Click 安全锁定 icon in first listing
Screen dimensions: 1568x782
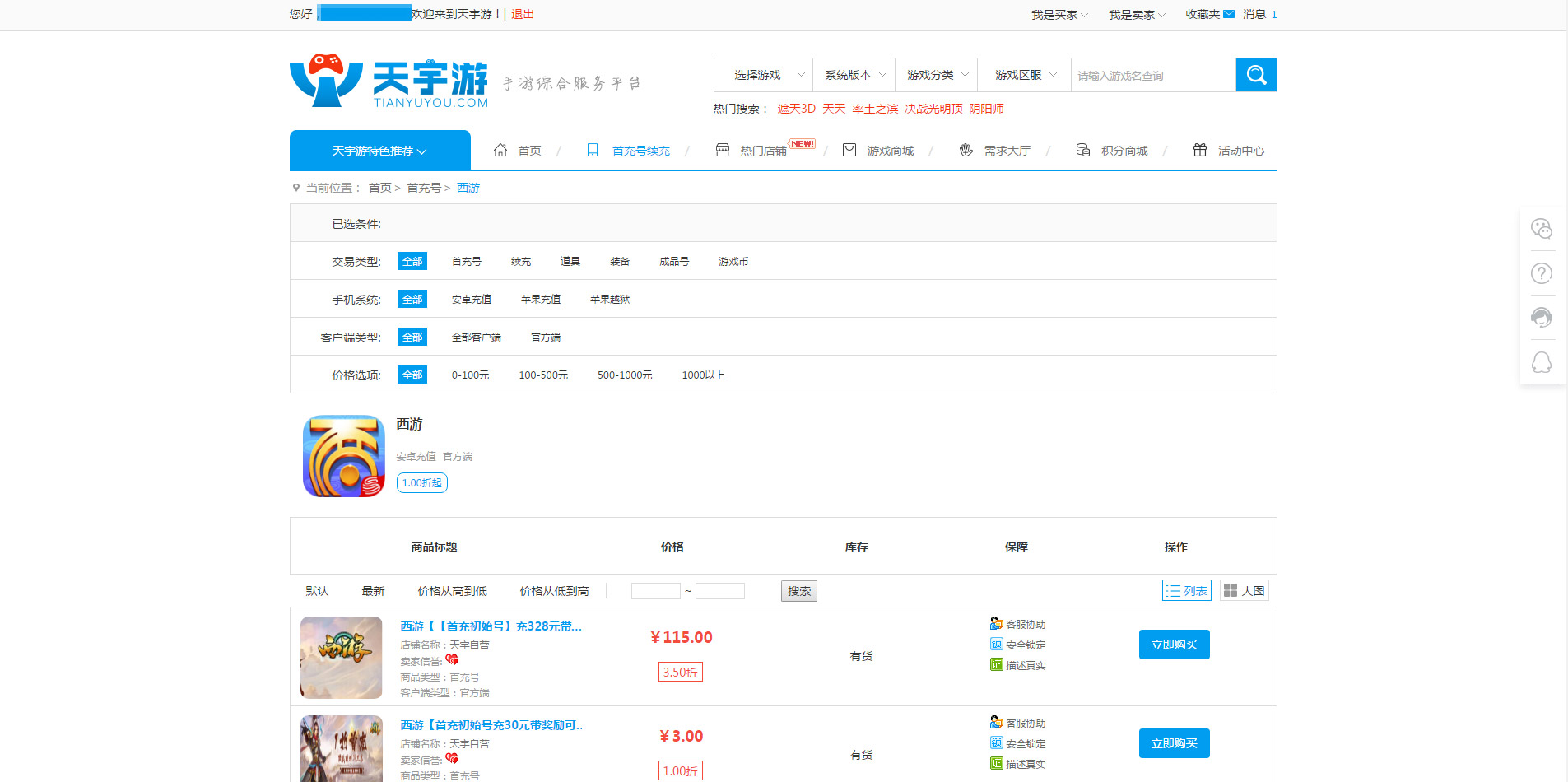coord(997,644)
